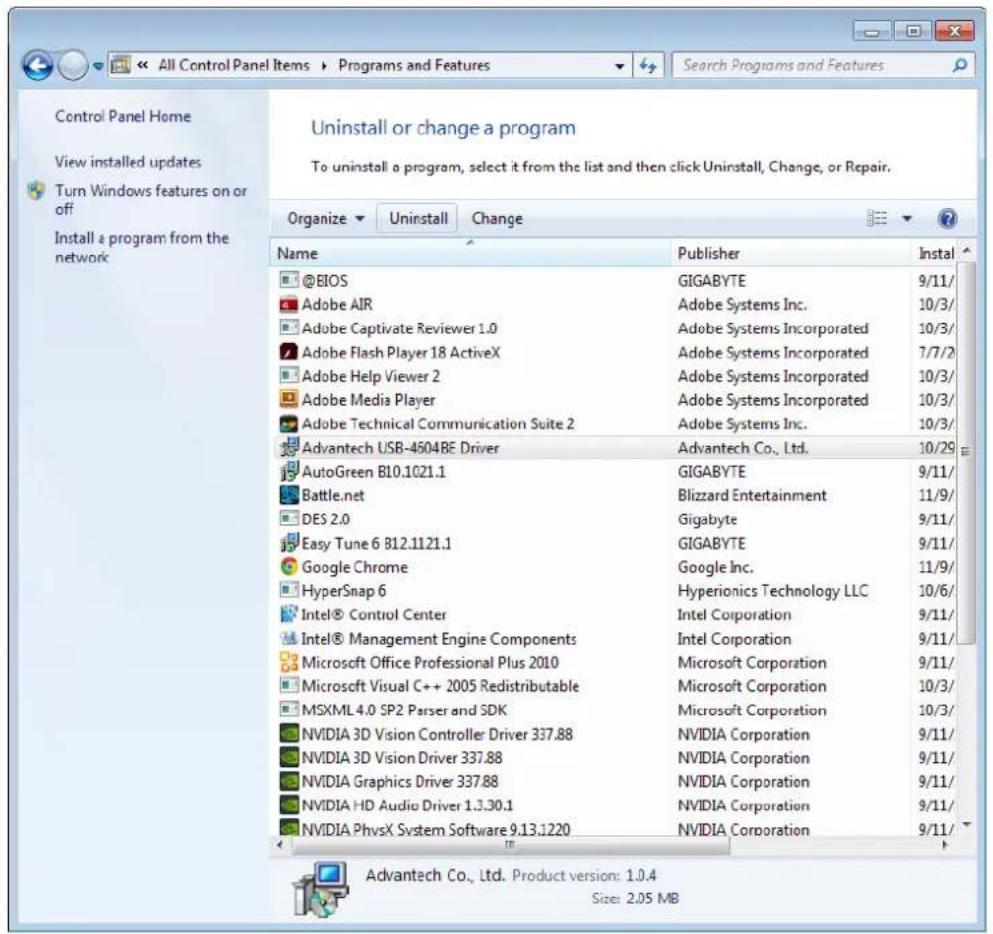Click Uninstall in the toolbar

click(x=418, y=218)
